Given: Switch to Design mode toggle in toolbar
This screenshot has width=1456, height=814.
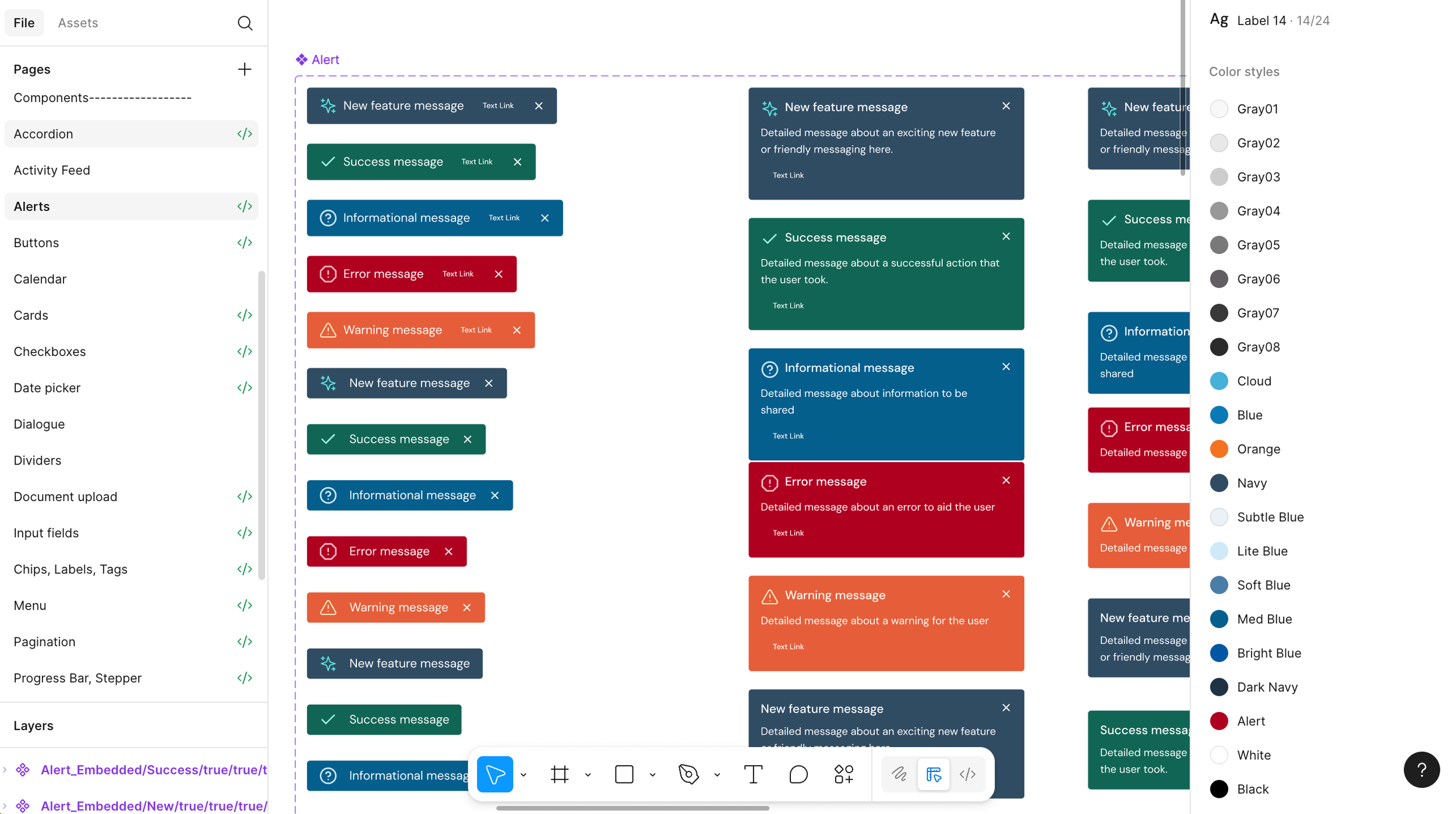Looking at the screenshot, I should point(933,774).
